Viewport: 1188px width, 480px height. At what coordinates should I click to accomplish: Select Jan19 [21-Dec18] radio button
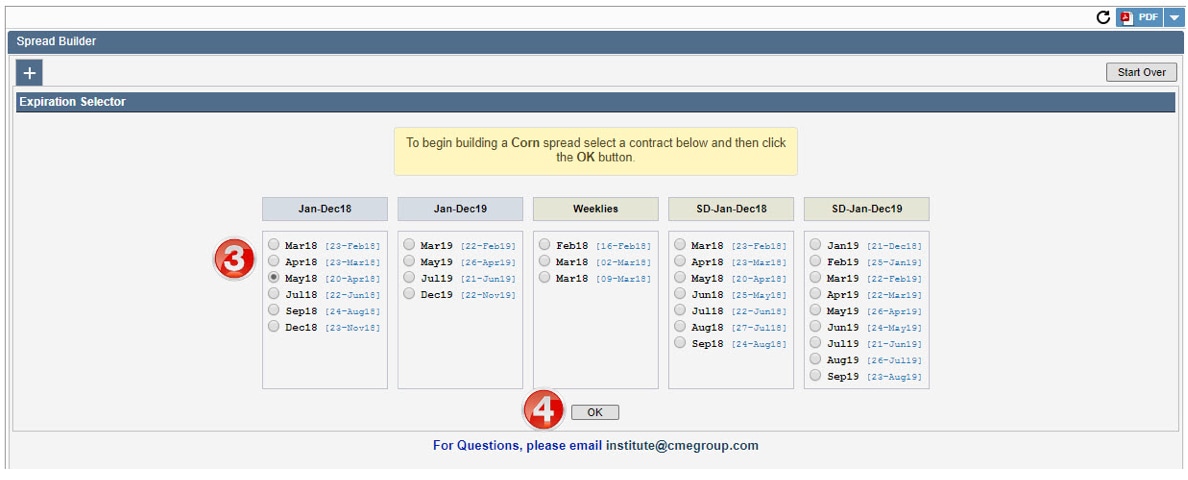pyautogui.click(x=815, y=245)
